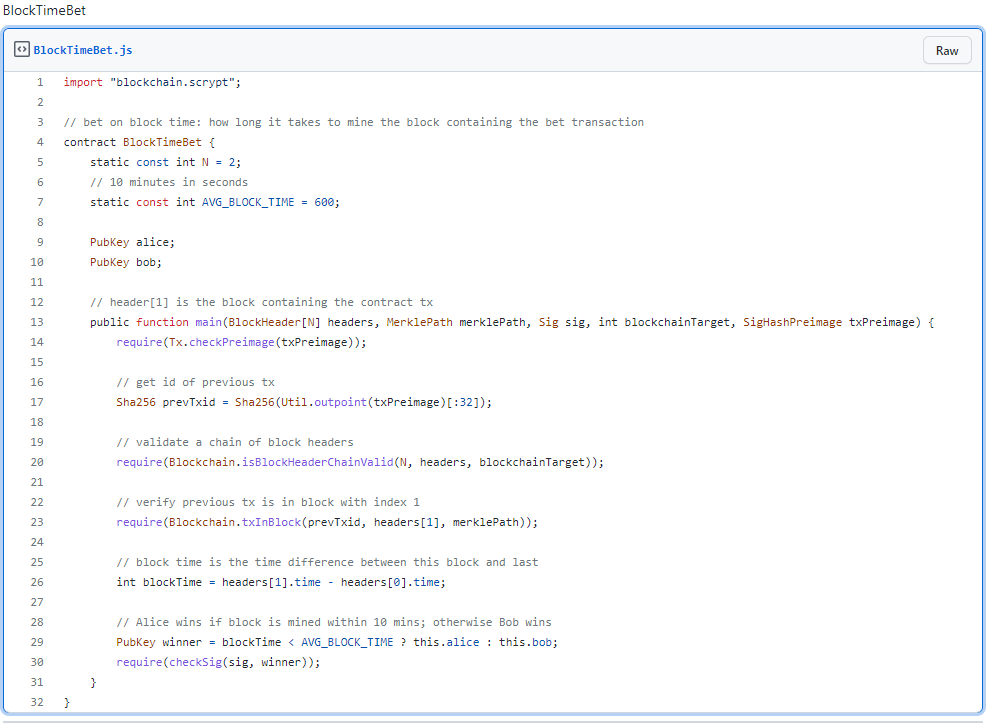The width and height of the screenshot is (994, 728).
Task: Select line number 1
Action: click(x=40, y=82)
